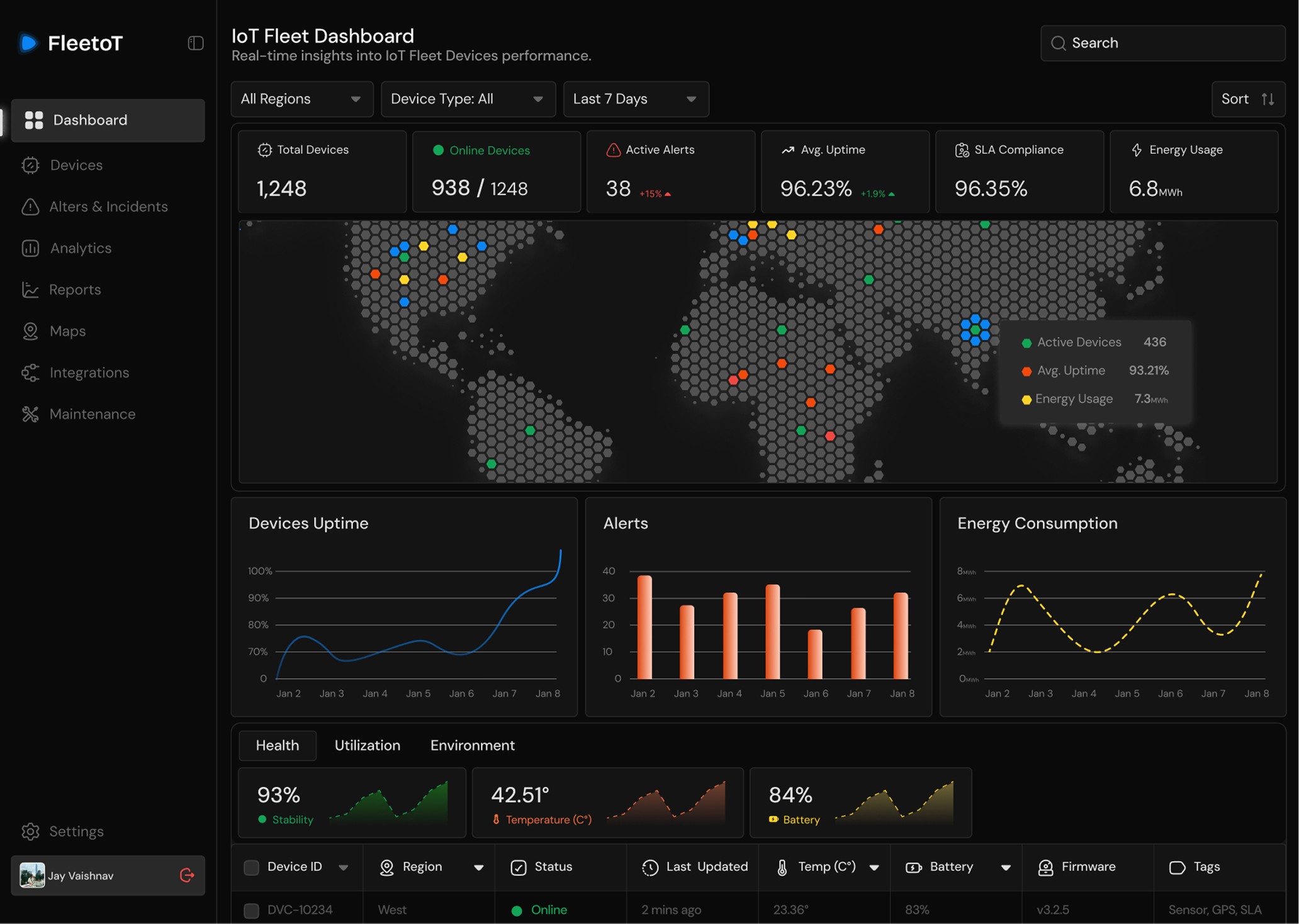Click the Settings gear icon
The image size is (1299, 924).
point(30,831)
